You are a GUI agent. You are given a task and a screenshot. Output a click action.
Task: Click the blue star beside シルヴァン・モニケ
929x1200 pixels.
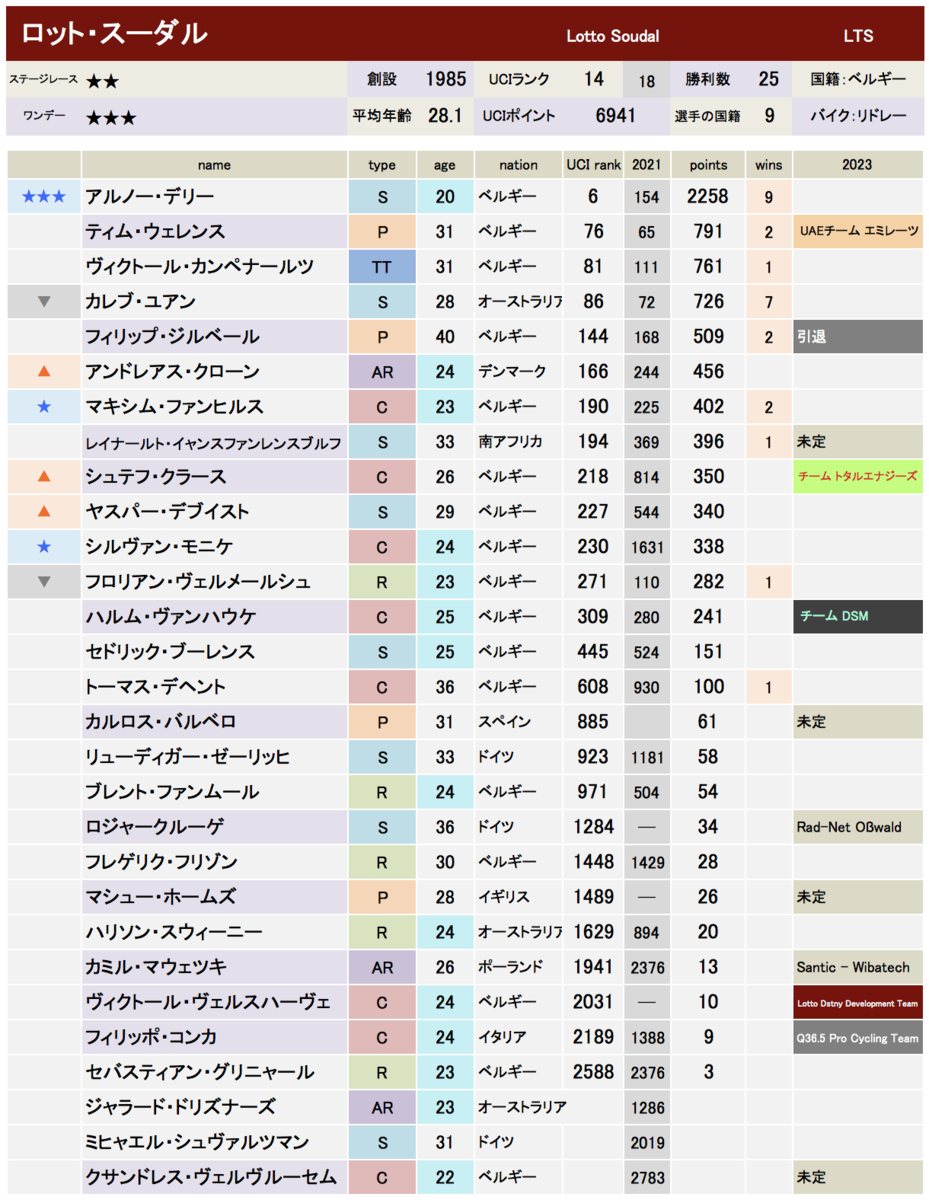[43, 547]
